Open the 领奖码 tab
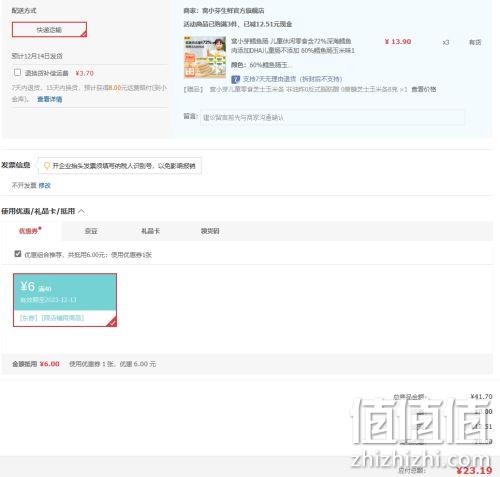 point(210,231)
